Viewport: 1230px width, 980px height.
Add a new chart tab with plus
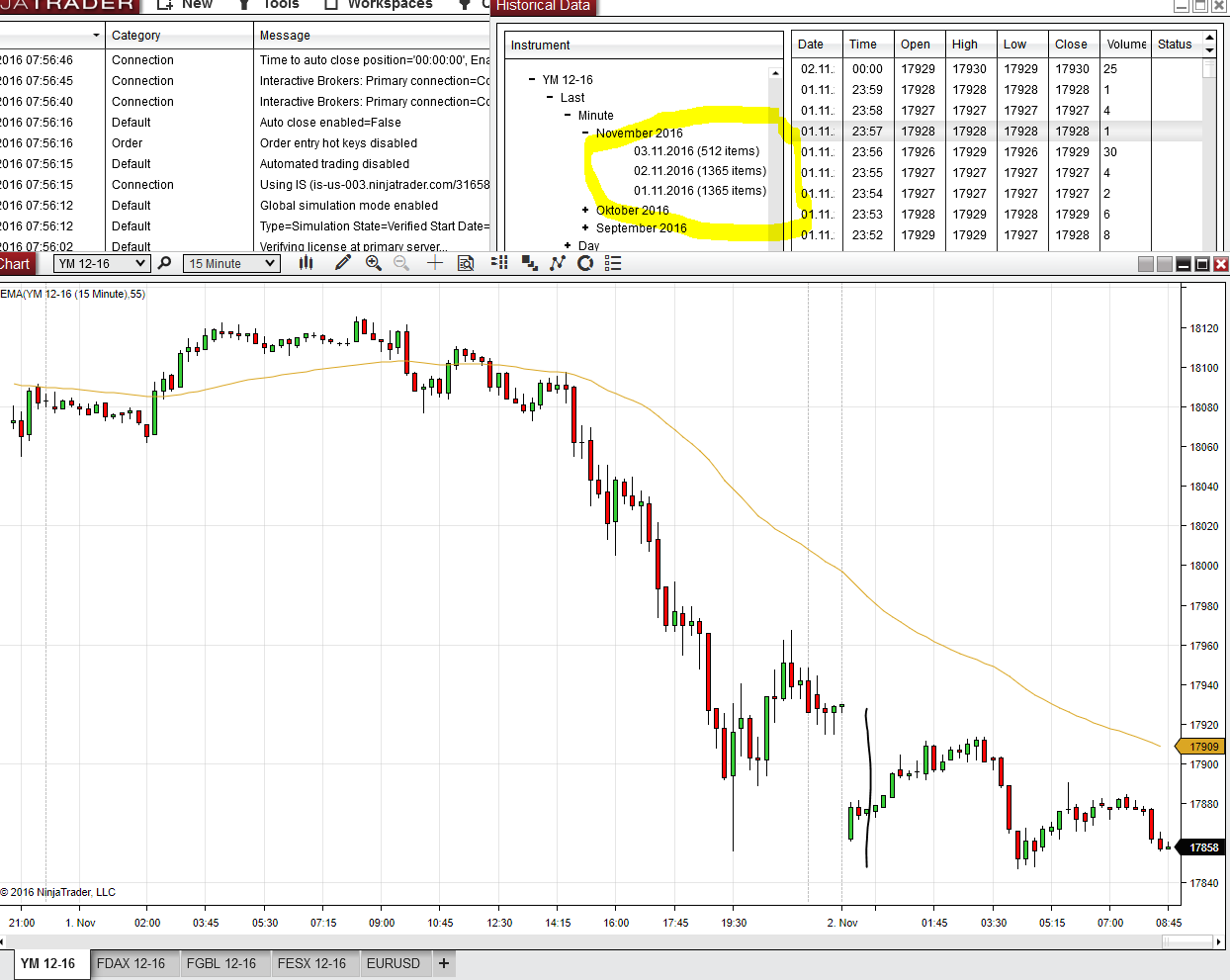pos(444,963)
